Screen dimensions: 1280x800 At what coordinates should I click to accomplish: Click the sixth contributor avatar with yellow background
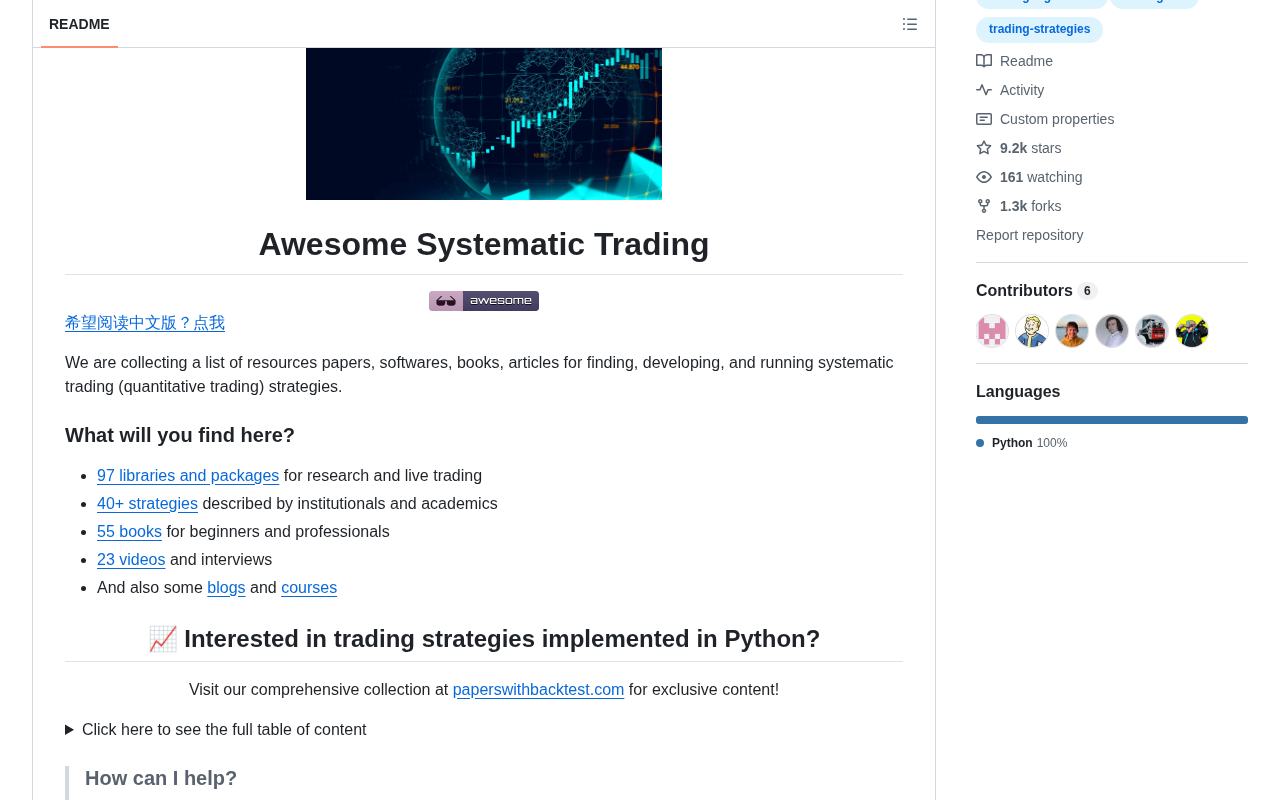click(x=1192, y=331)
